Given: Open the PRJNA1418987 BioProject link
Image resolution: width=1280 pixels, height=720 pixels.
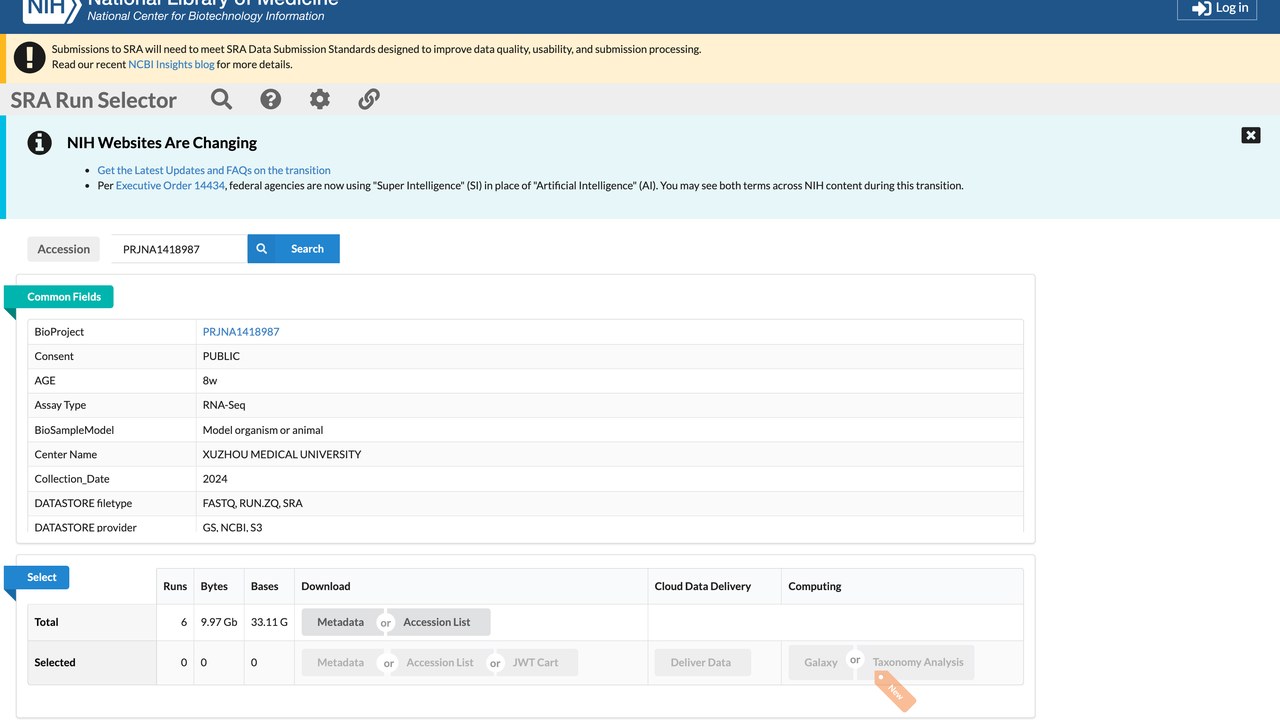Looking at the screenshot, I should coord(241,332).
